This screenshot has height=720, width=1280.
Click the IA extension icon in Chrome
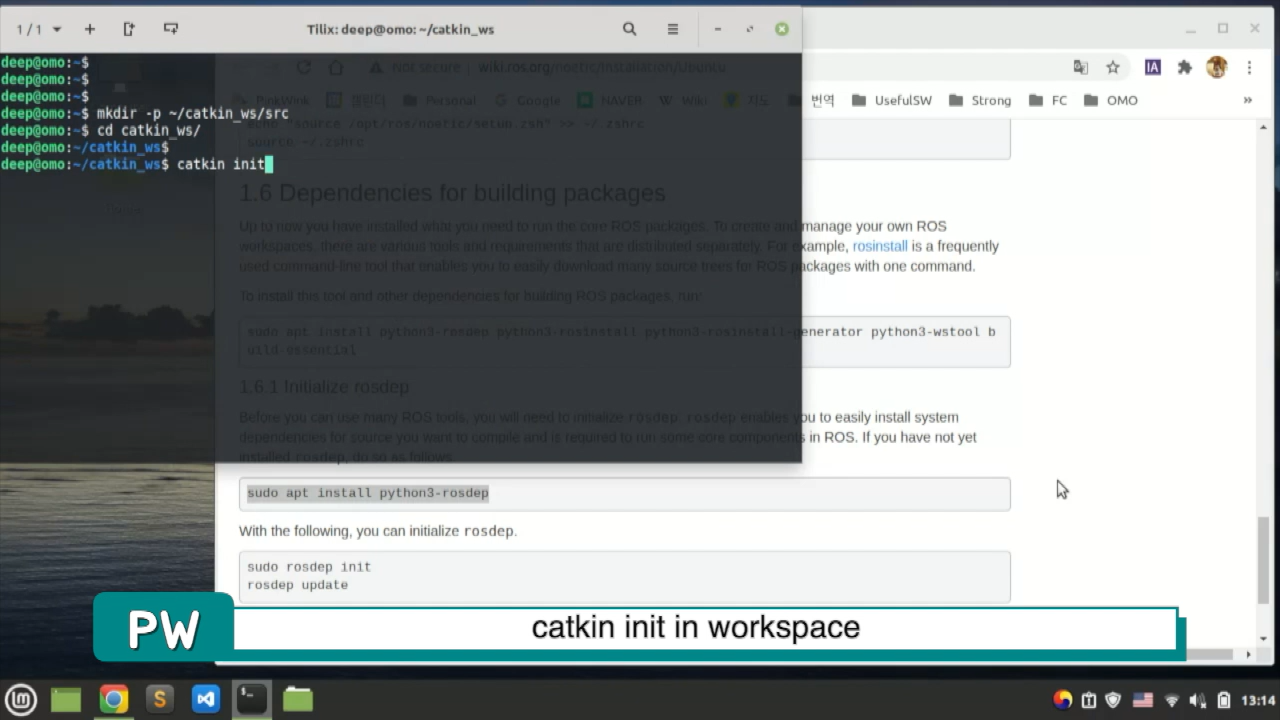(1152, 67)
